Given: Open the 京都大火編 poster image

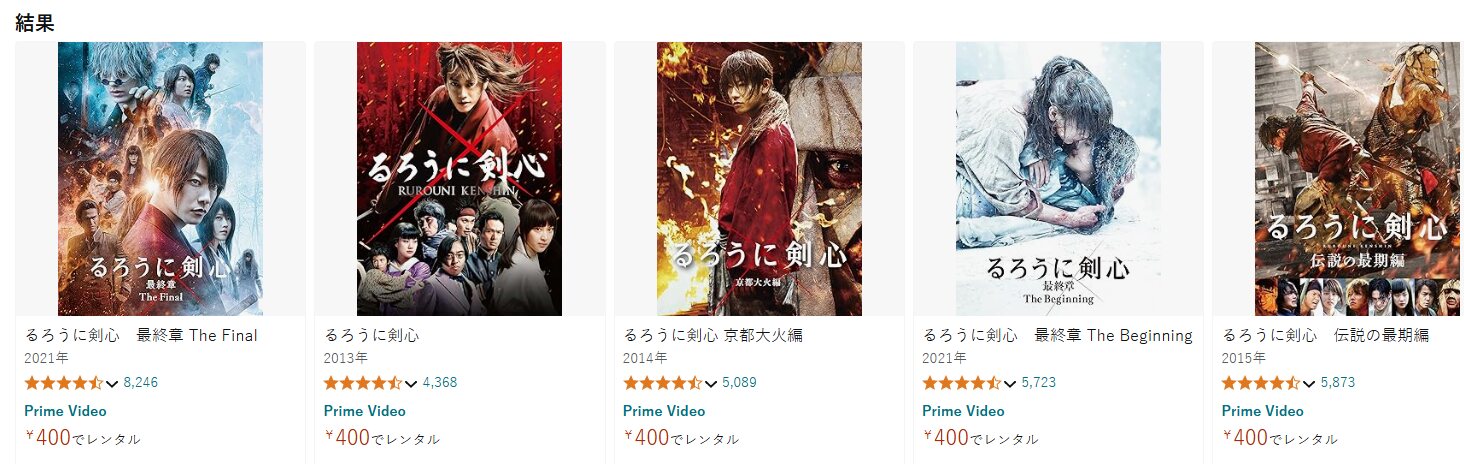Looking at the screenshot, I should (759, 179).
